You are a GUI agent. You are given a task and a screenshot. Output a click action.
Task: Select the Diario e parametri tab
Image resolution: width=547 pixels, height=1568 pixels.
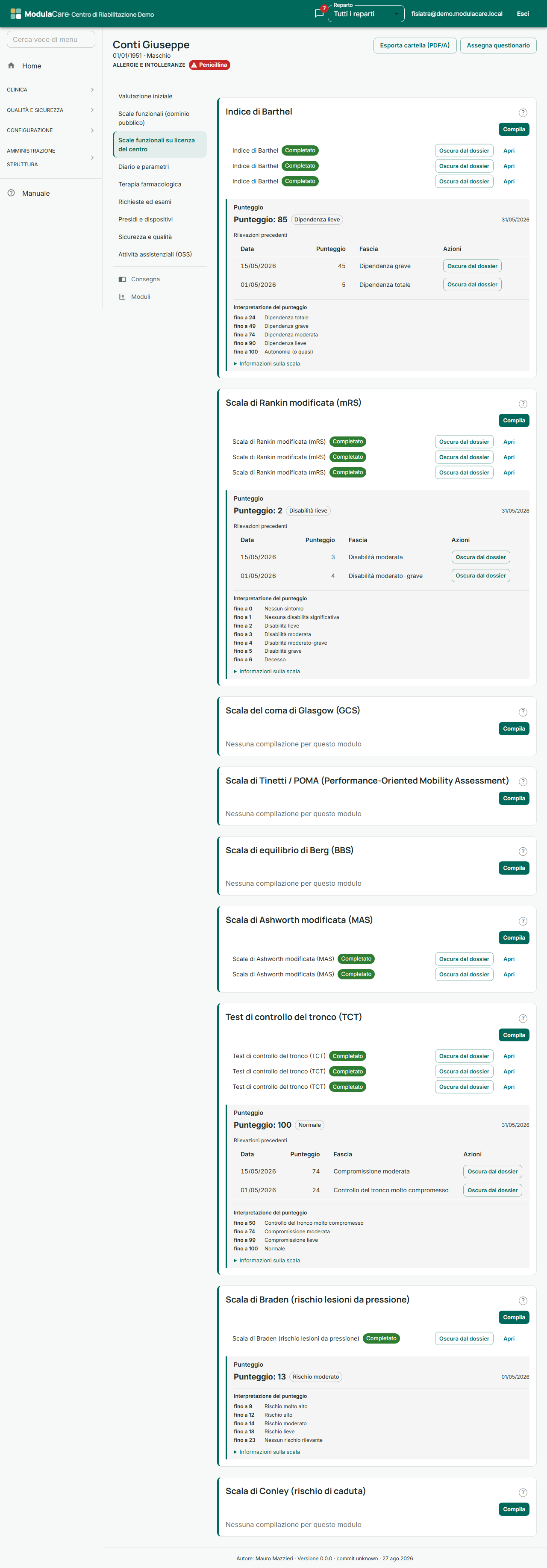pyautogui.click(x=144, y=167)
